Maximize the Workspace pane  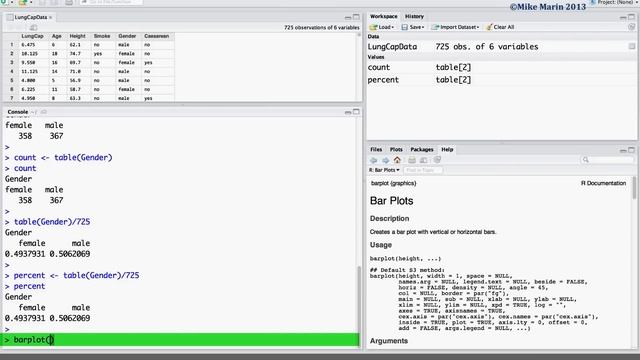[631, 17]
